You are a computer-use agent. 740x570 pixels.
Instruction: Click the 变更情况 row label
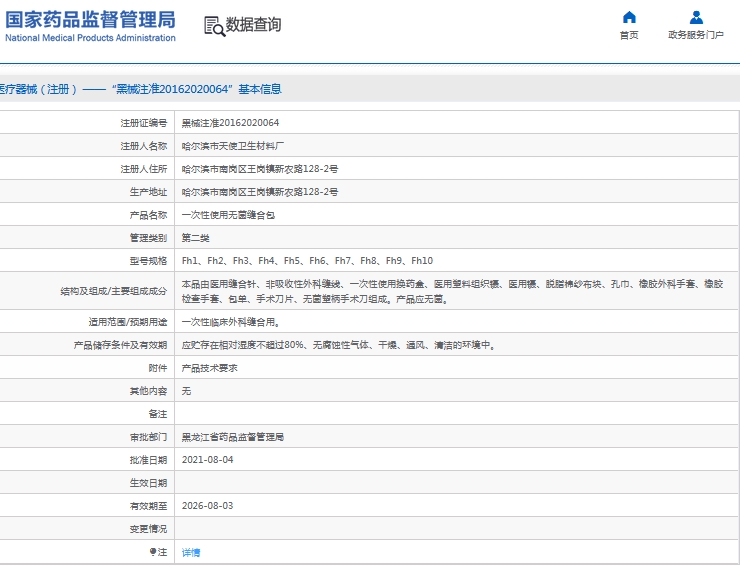click(149, 528)
